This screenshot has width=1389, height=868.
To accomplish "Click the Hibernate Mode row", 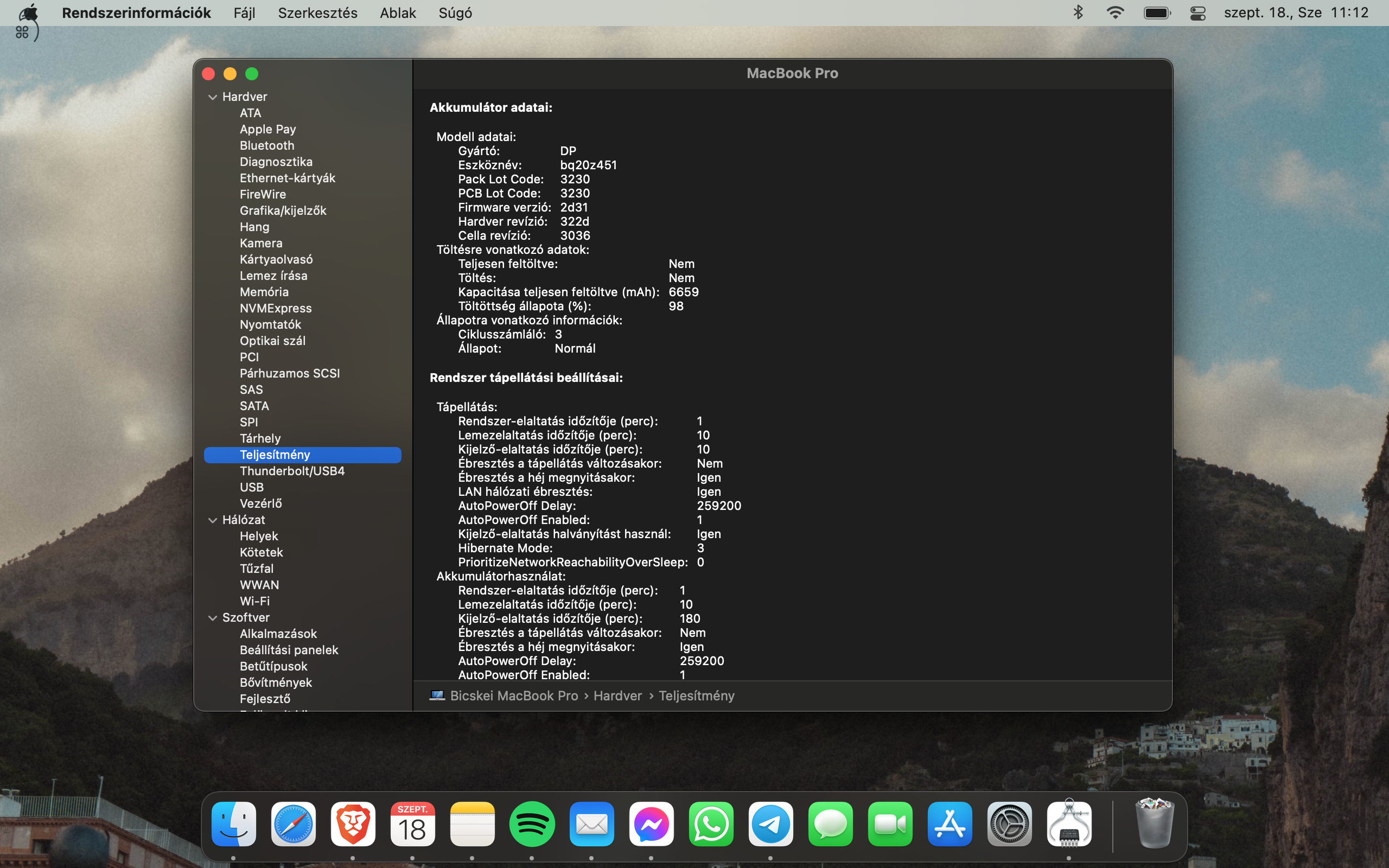I will (581, 548).
